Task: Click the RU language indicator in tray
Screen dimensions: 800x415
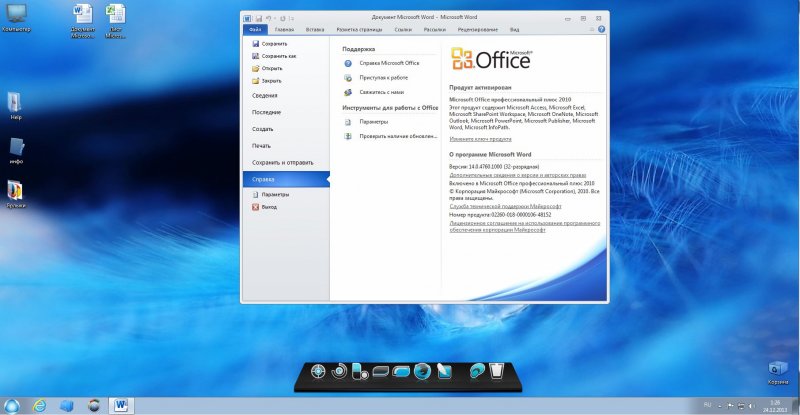Action: point(707,405)
